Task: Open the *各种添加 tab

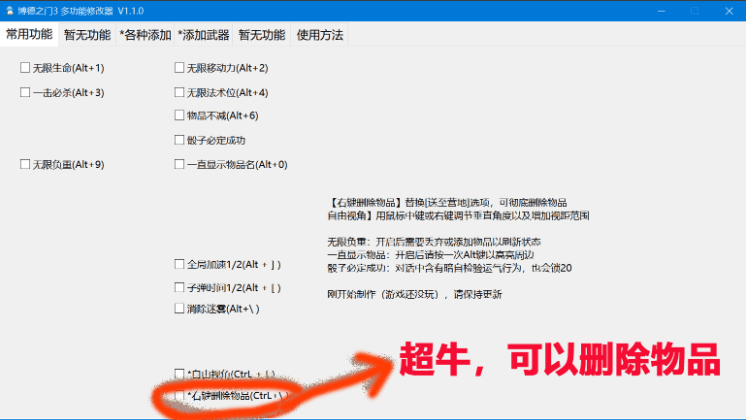Action: (x=145, y=35)
